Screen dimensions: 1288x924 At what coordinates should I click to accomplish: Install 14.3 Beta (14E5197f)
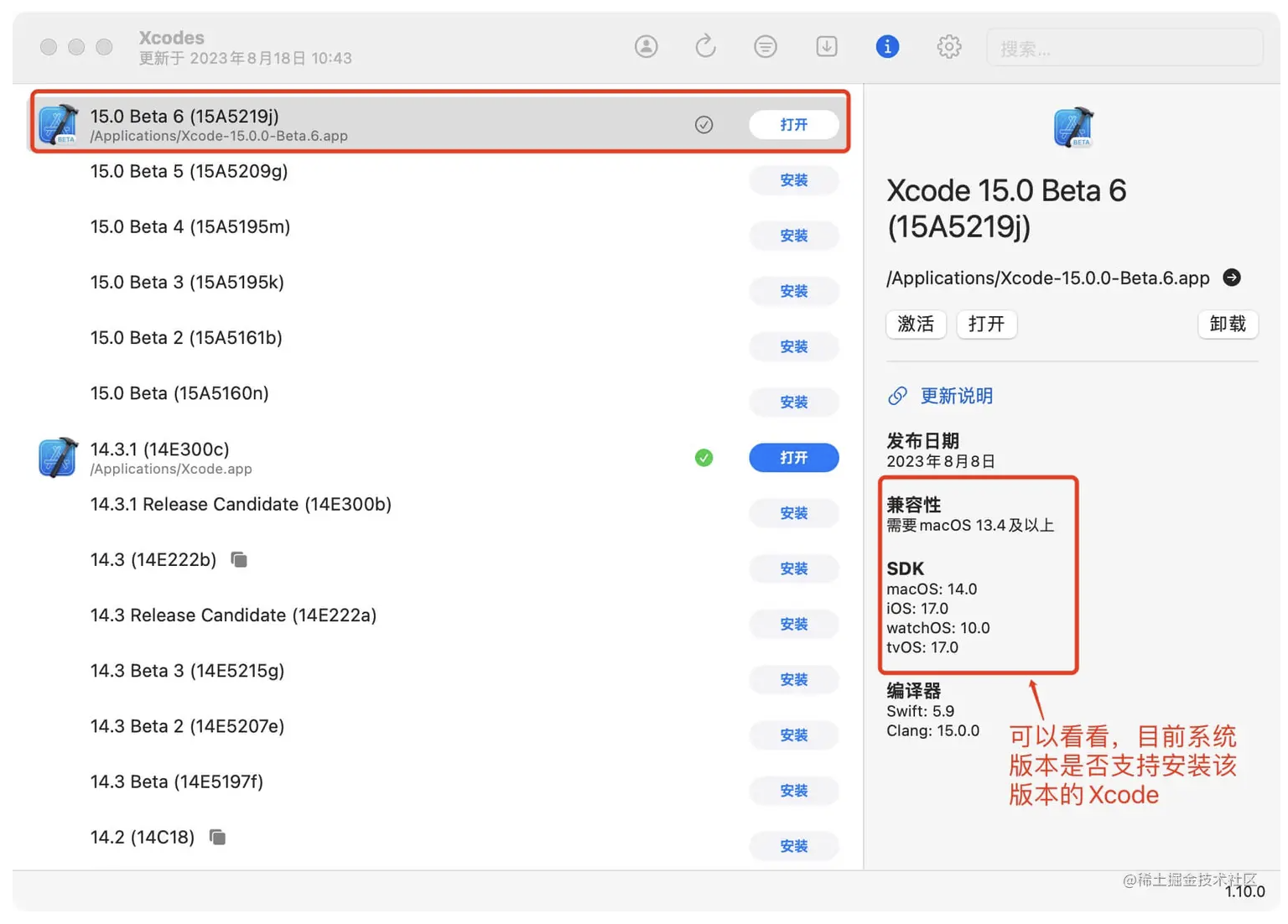793,791
